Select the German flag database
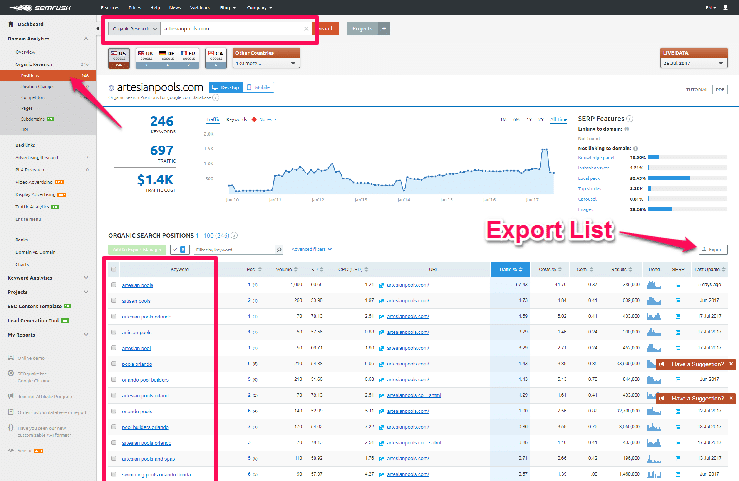 tap(167, 58)
